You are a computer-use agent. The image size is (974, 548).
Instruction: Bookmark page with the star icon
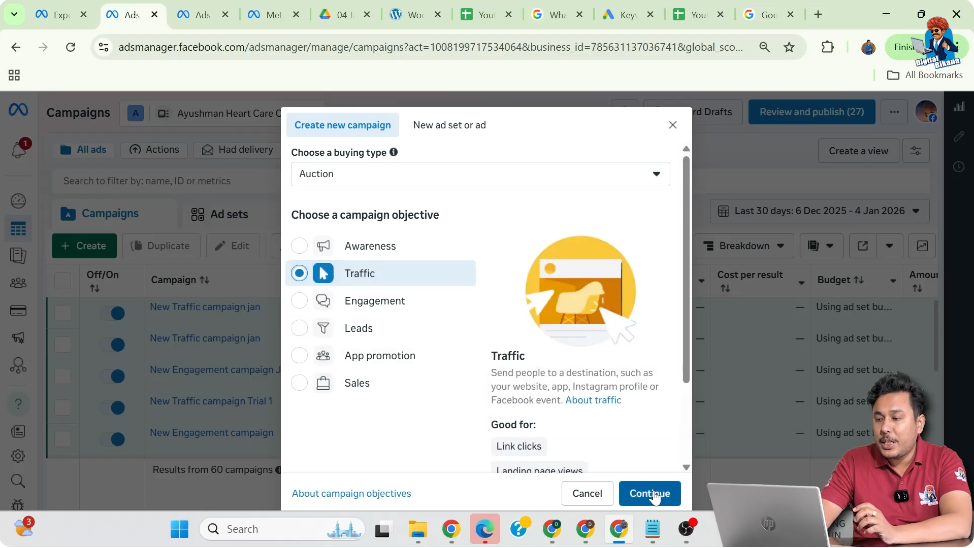[x=789, y=47]
